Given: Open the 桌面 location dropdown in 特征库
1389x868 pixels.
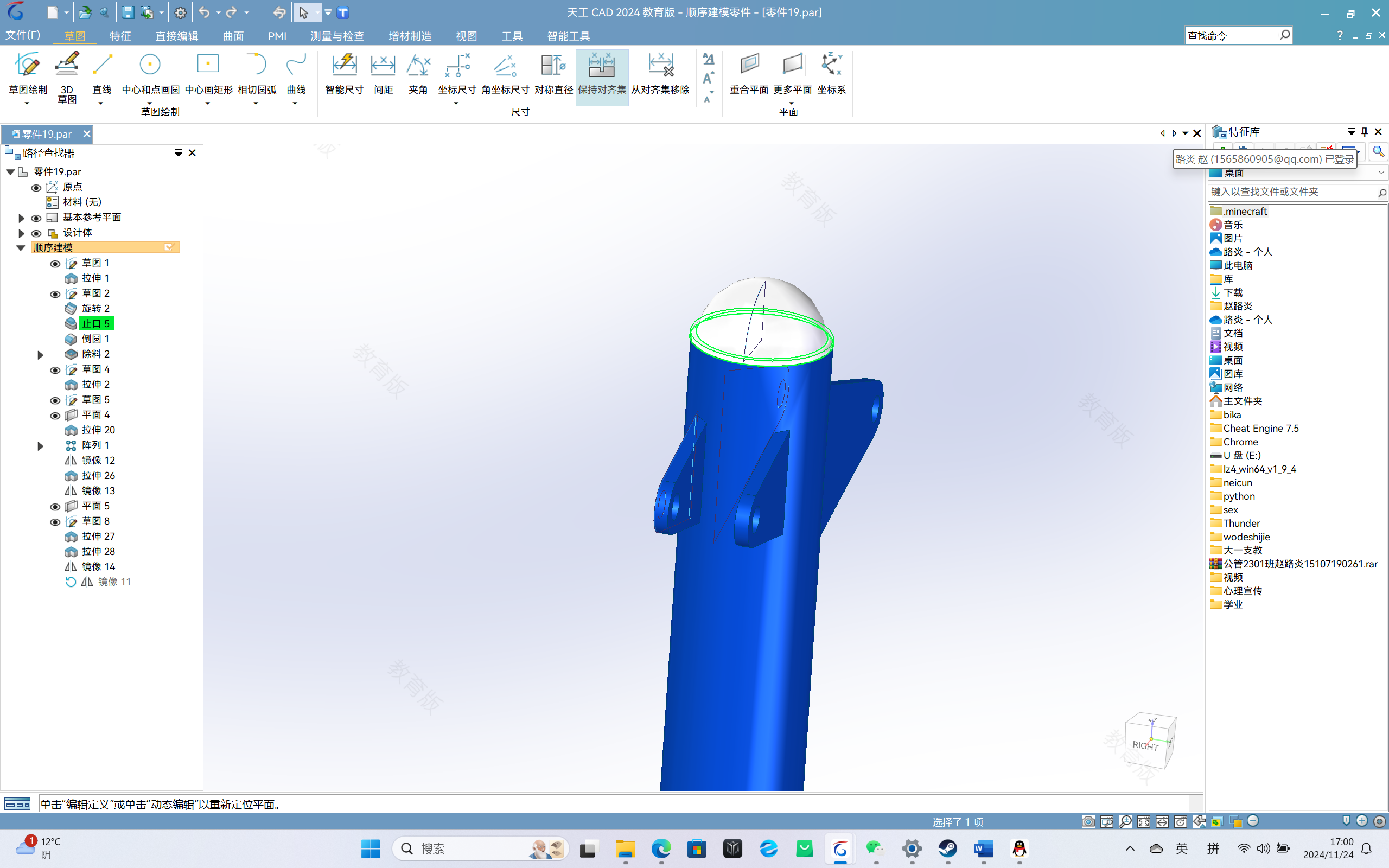Looking at the screenshot, I should coord(1380,173).
